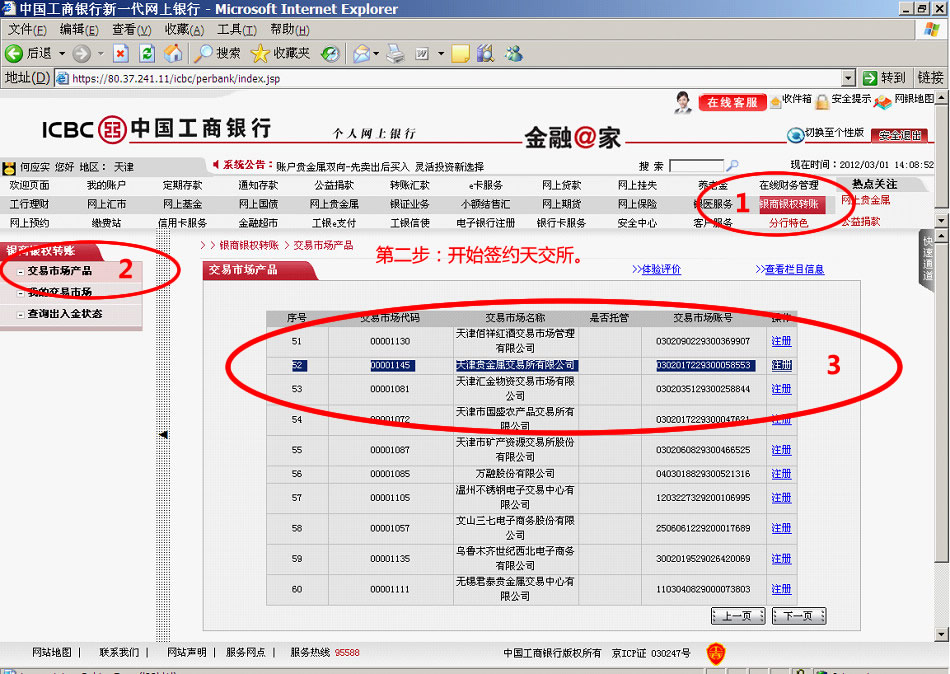This screenshot has height=674, width=950.
Task: Click the 上一页 previous page button
Action: tap(738, 616)
